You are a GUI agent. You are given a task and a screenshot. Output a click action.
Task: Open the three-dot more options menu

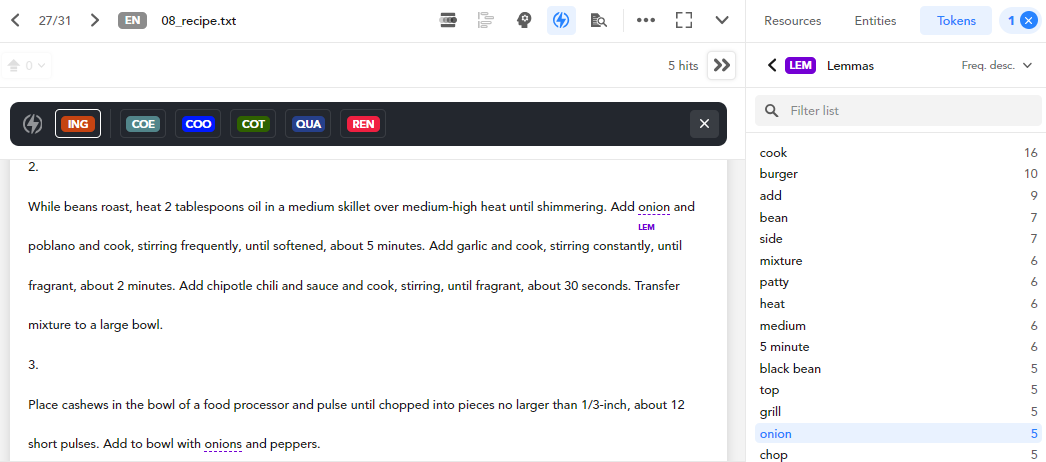[x=646, y=20]
